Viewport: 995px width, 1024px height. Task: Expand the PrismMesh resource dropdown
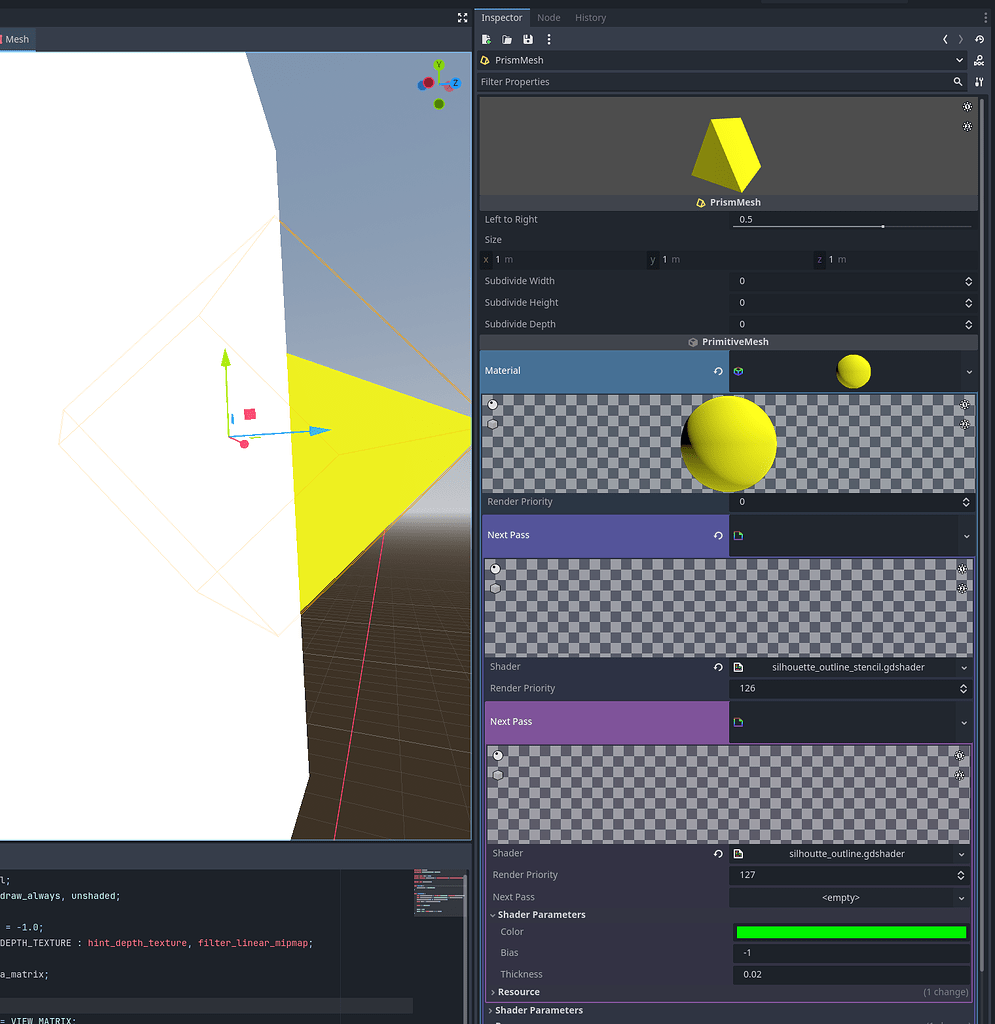[958, 60]
